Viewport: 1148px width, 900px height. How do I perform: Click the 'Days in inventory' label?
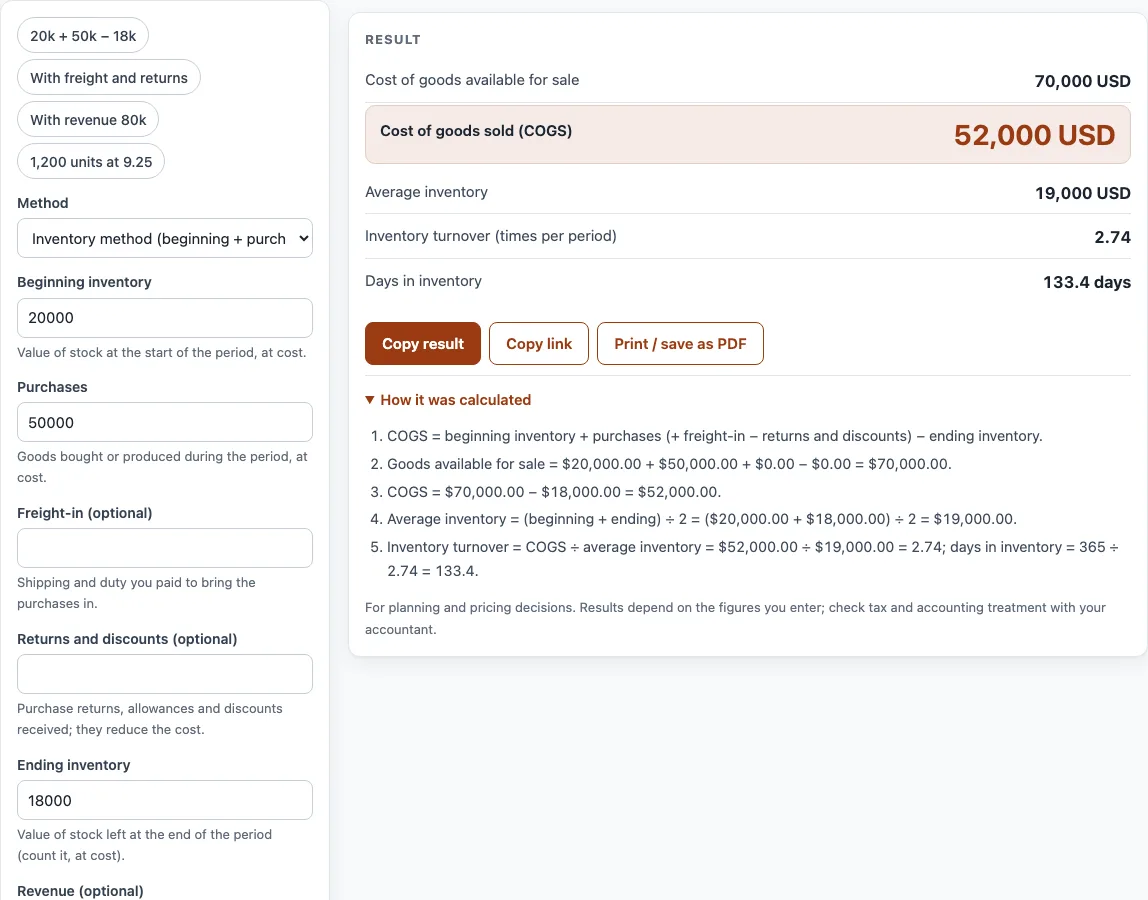click(x=423, y=281)
